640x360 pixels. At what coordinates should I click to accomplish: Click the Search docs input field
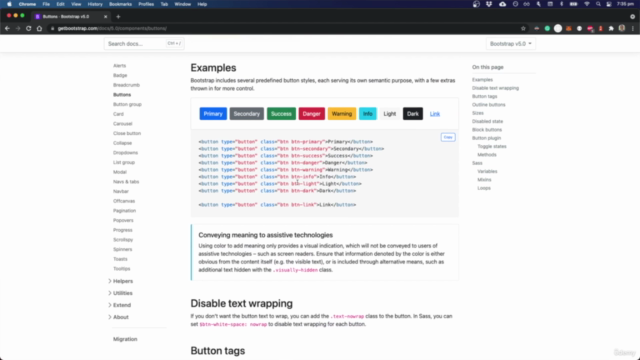(x=144, y=44)
